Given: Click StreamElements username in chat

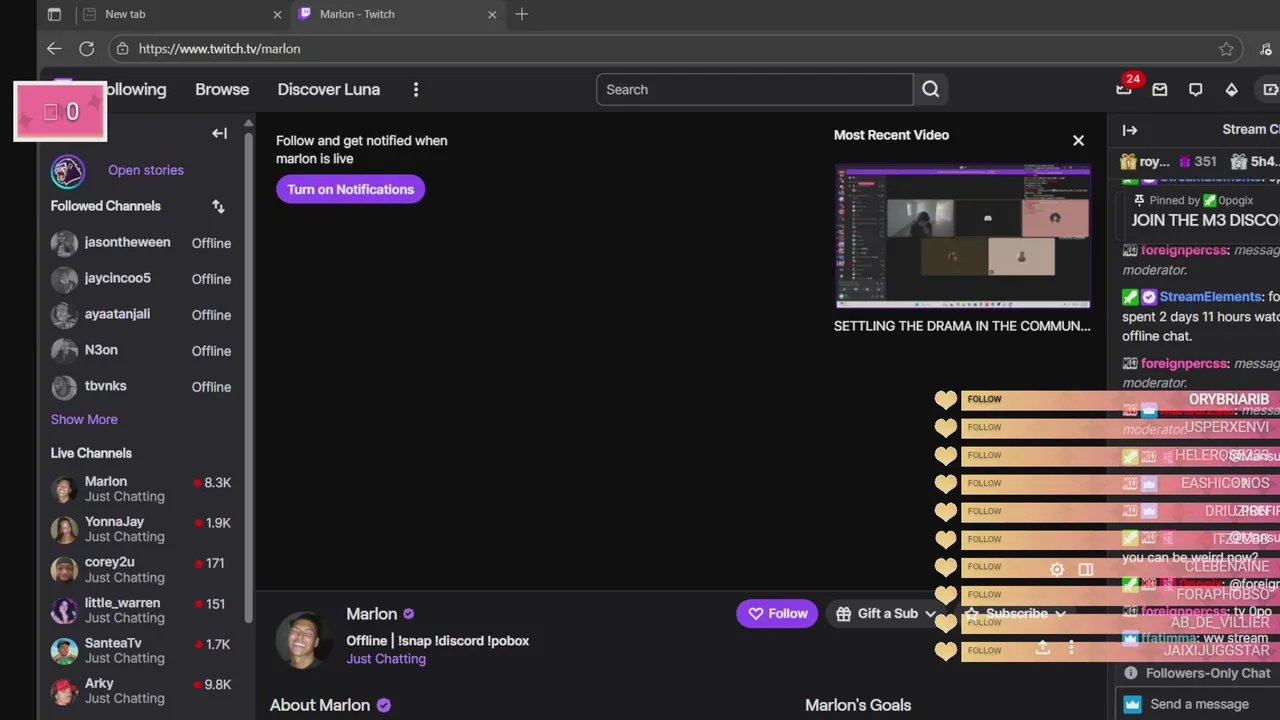Looking at the screenshot, I should coord(1210,297).
